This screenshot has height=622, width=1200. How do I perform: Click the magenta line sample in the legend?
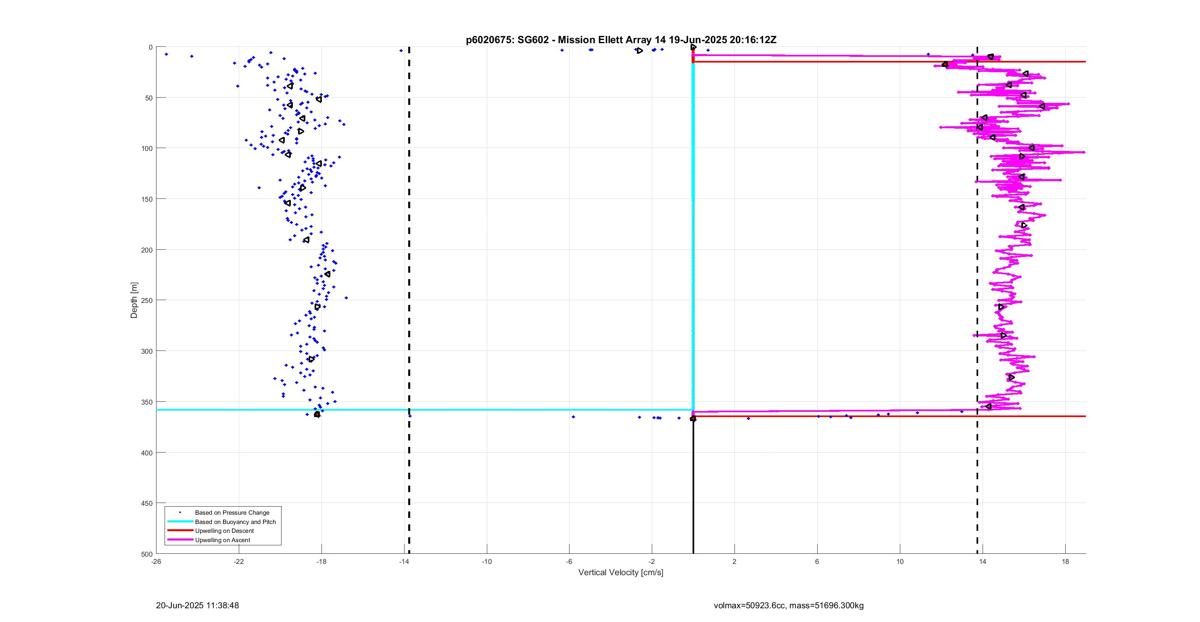point(179,540)
